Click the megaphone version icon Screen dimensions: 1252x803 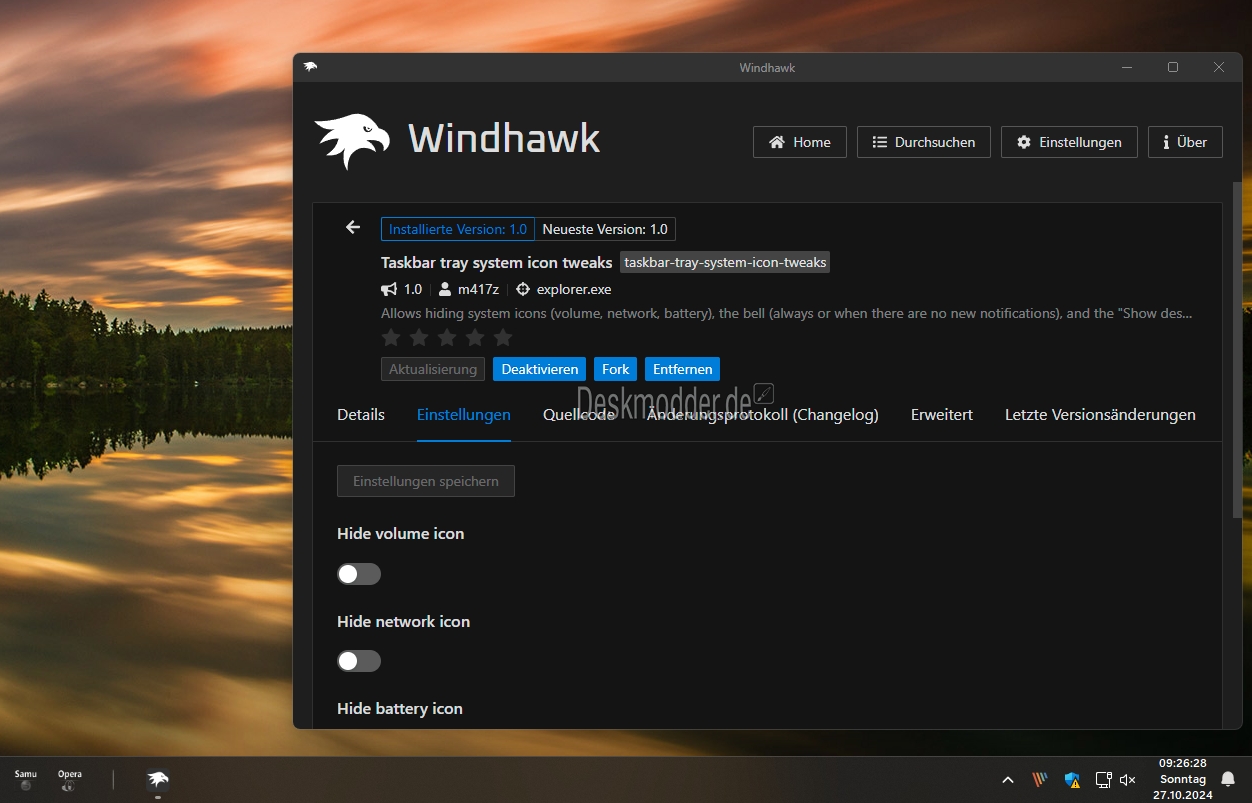389,289
